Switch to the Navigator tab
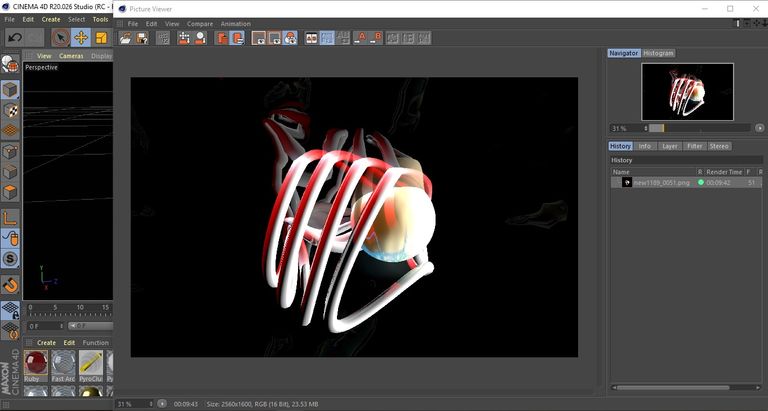 click(x=624, y=53)
